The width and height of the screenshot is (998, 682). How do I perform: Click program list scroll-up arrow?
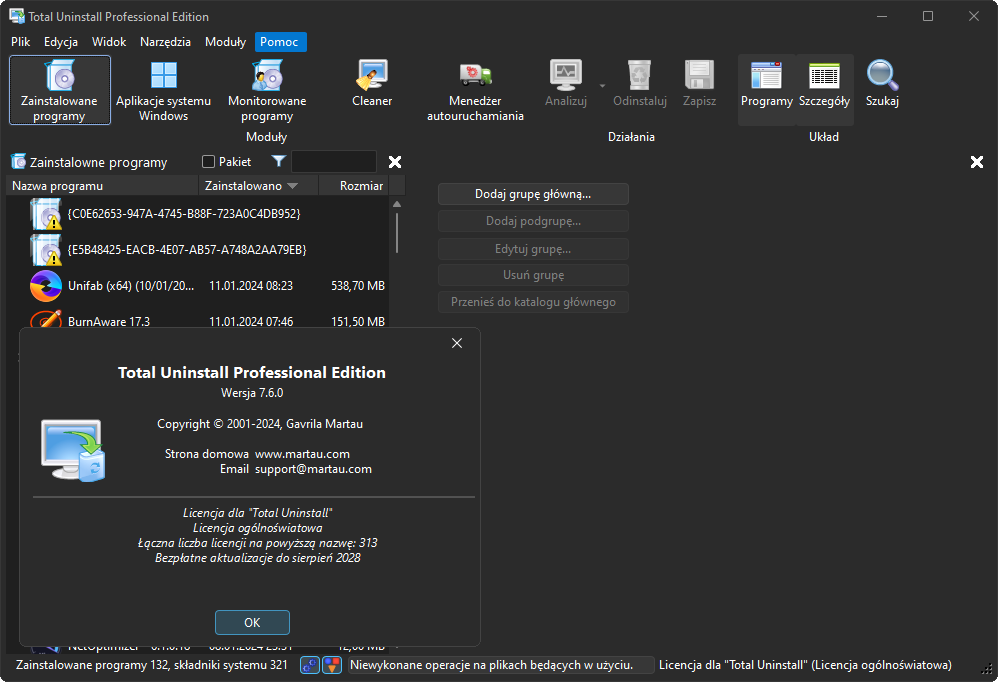[x=397, y=204]
